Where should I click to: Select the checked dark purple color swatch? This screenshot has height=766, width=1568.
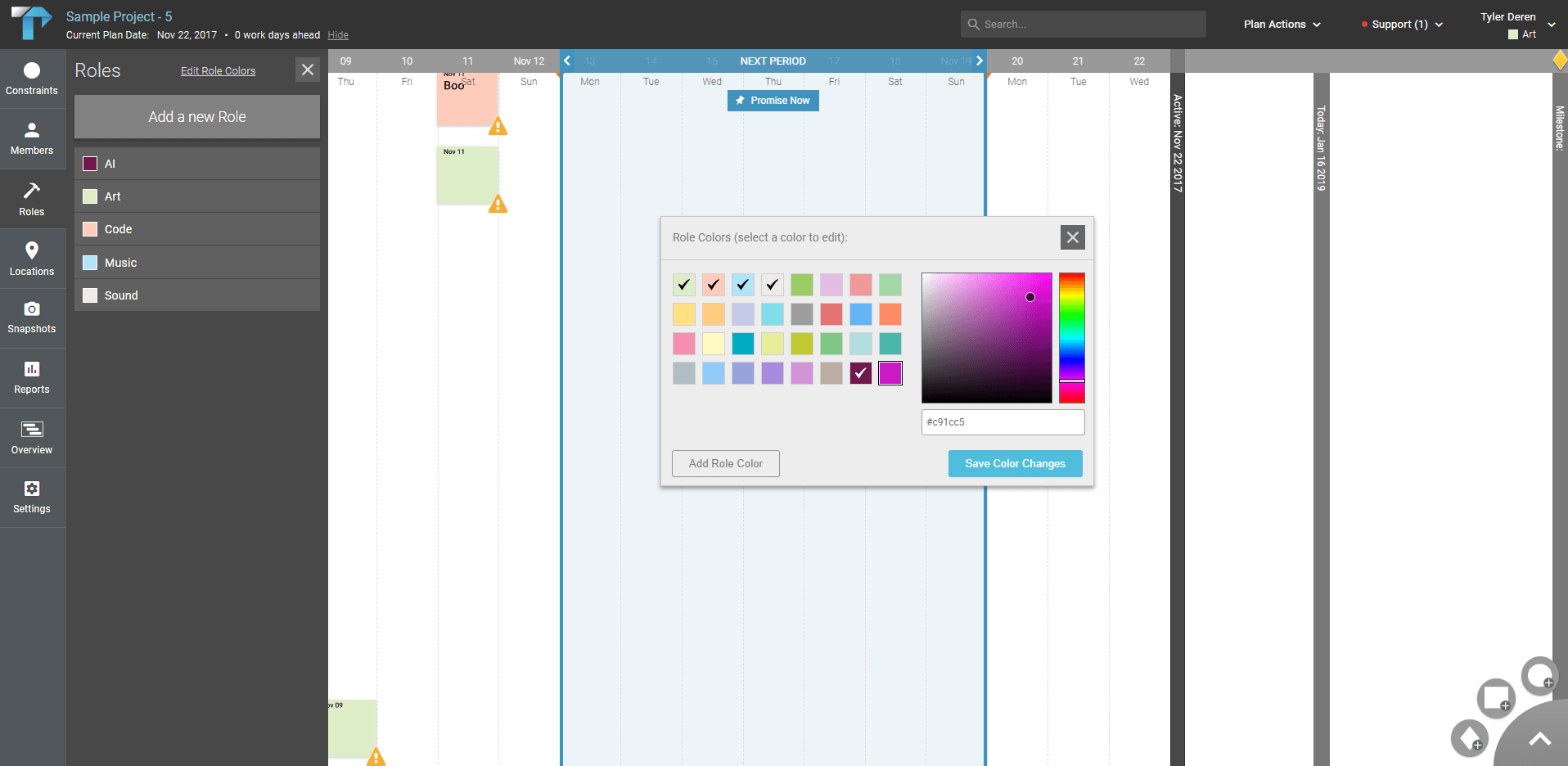click(x=860, y=373)
